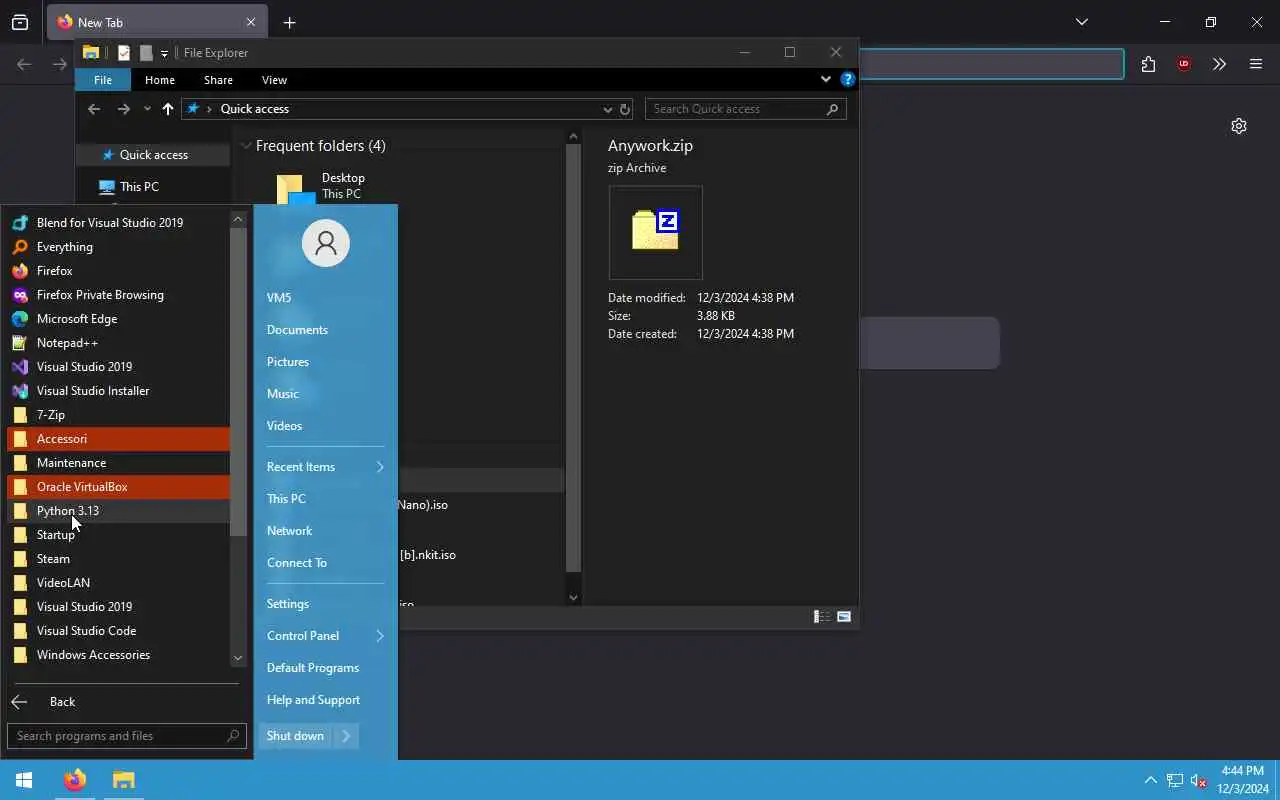Open the Shut down options arrow

[346, 736]
